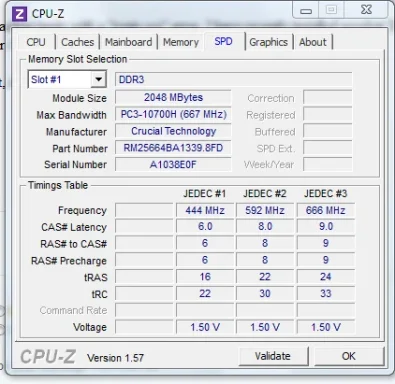This screenshot has height=384, width=395.
Task: Click the tRC value 30
Action: [265, 293]
